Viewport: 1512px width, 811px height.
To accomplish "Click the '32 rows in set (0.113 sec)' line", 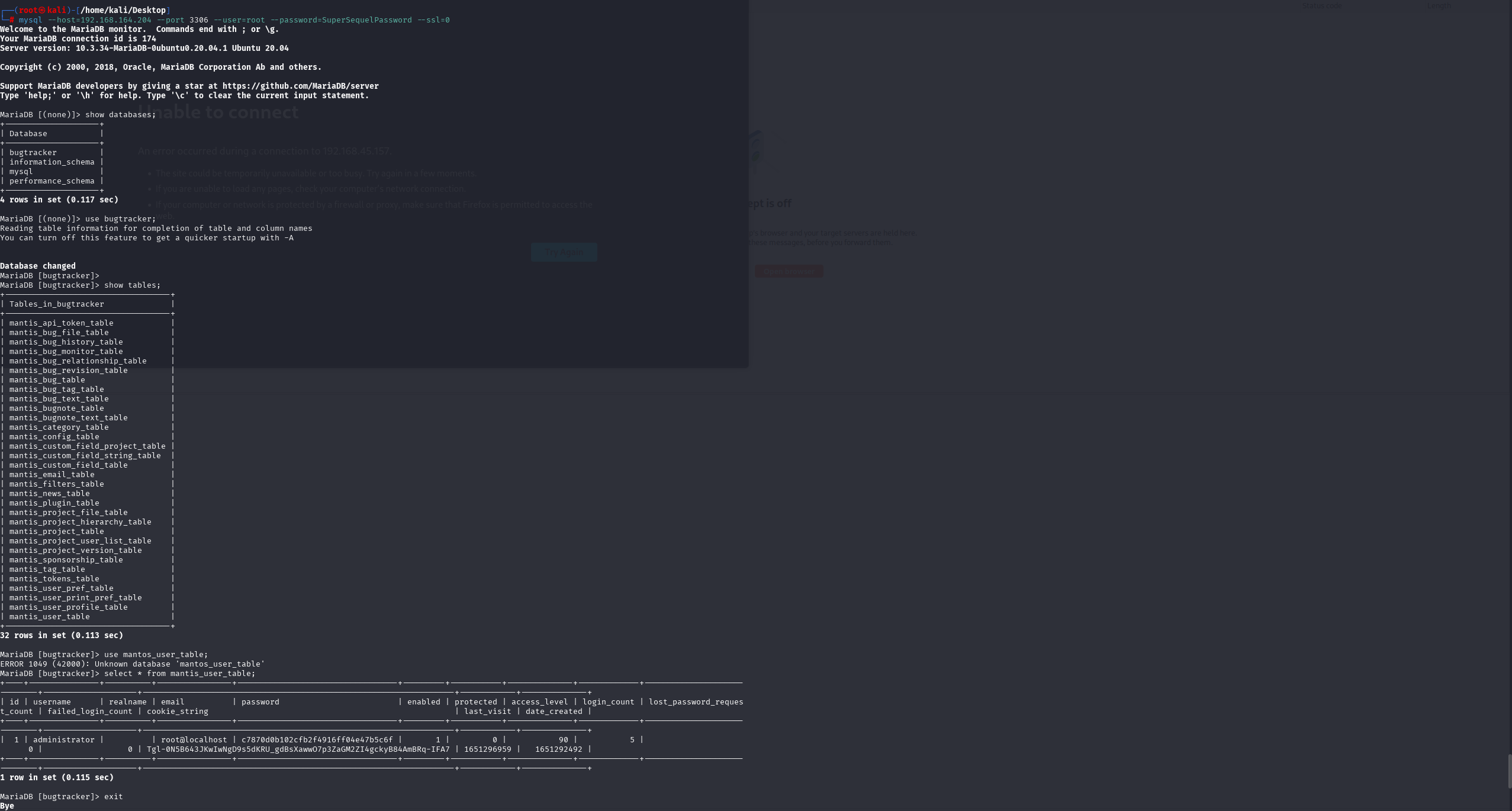I will [62, 636].
